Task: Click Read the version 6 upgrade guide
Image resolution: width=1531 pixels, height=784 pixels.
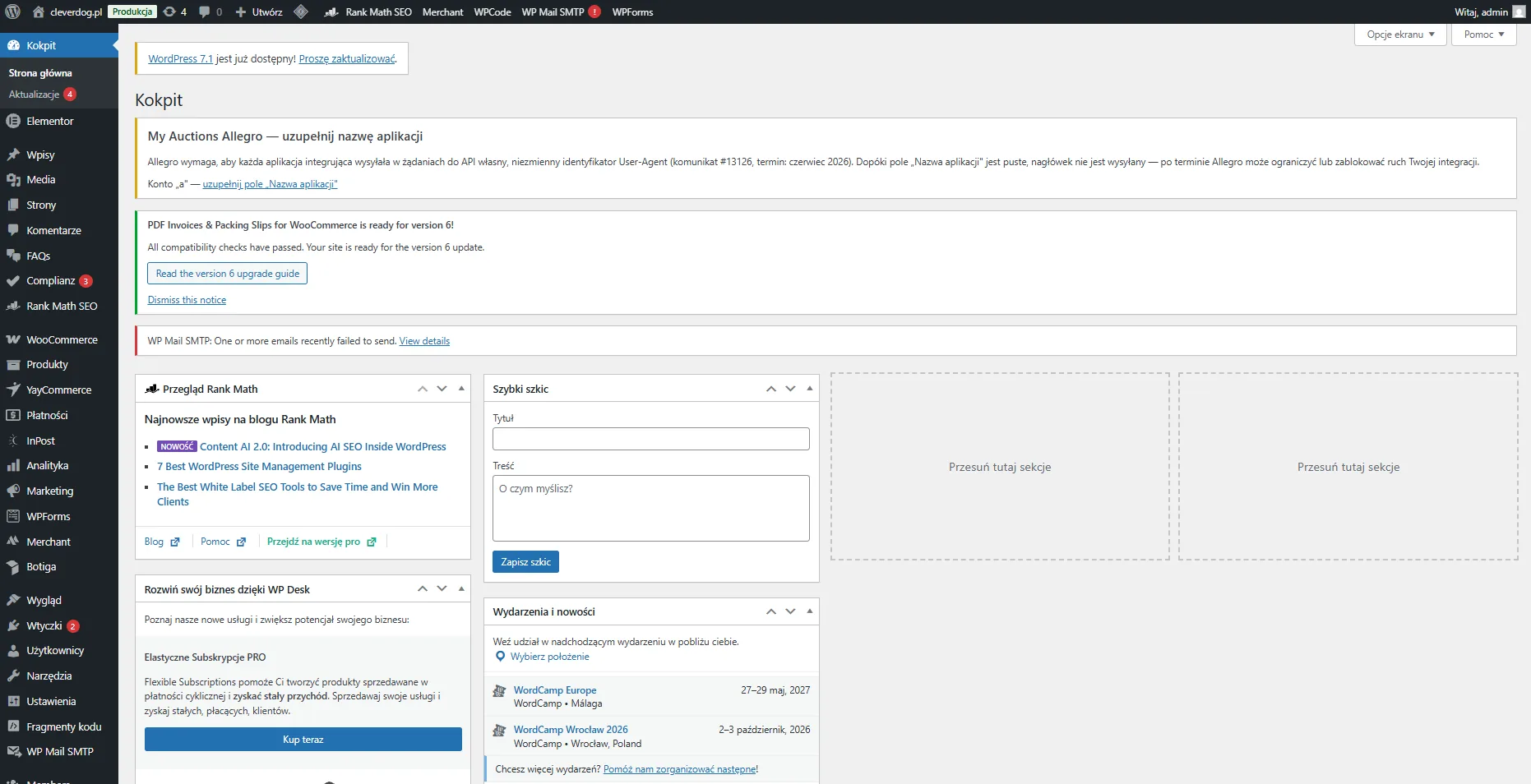Action: pyautogui.click(x=227, y=274)
